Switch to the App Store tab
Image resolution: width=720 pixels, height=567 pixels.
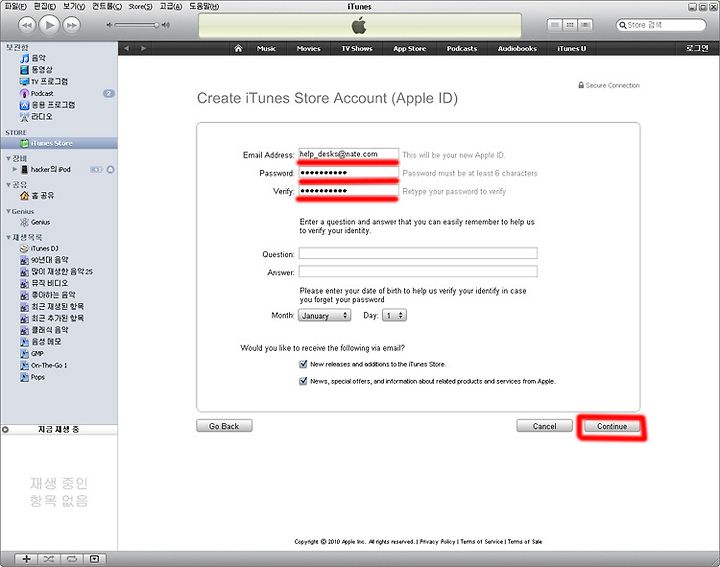tap(410, 48)
